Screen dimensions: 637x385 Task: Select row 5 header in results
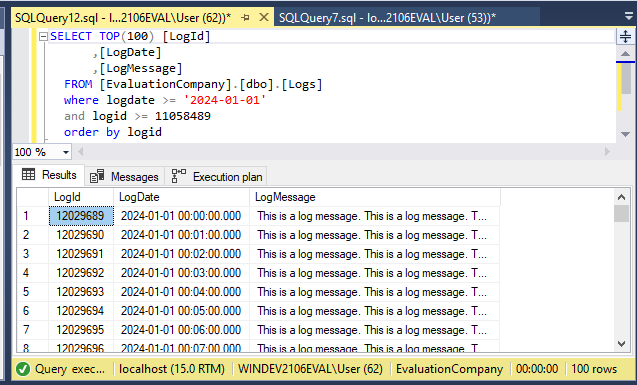tap(33, 292)
